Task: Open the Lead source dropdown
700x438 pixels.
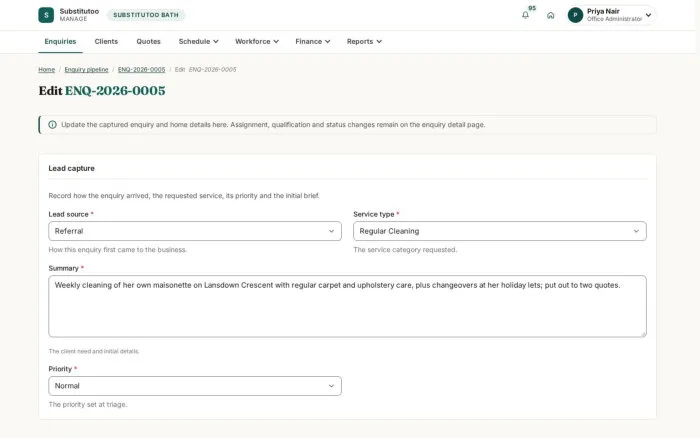Action: pyautogui.click(x=195, y=231)
